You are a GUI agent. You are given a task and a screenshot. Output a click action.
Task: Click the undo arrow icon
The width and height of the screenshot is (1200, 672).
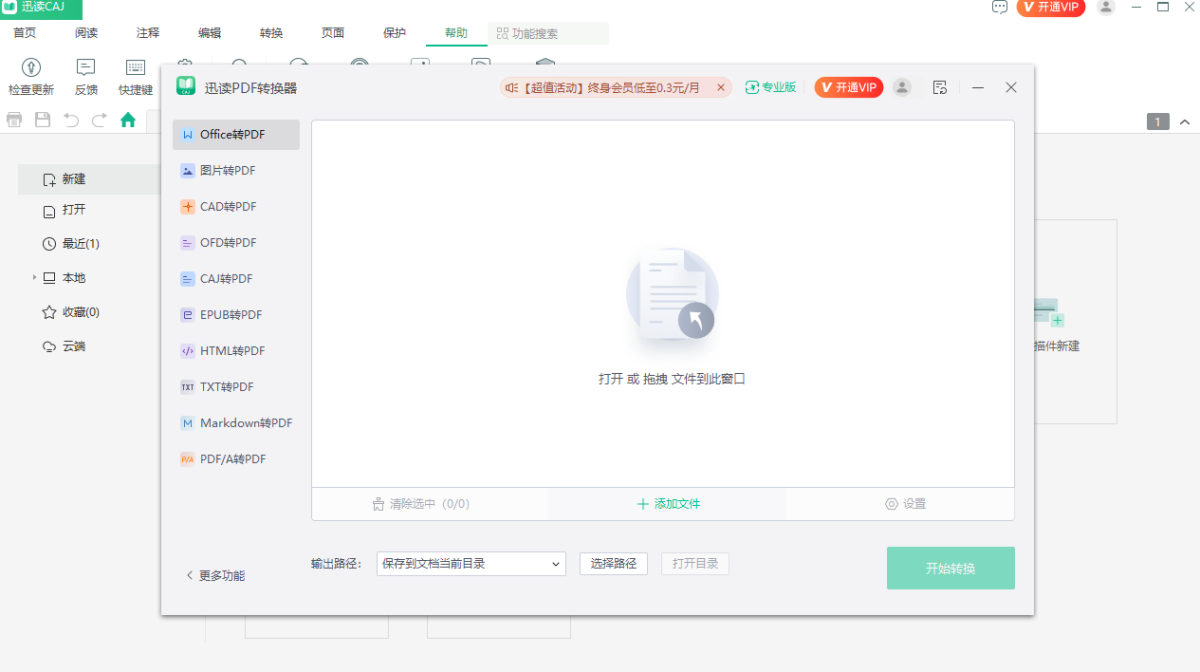tap(69, 119)
